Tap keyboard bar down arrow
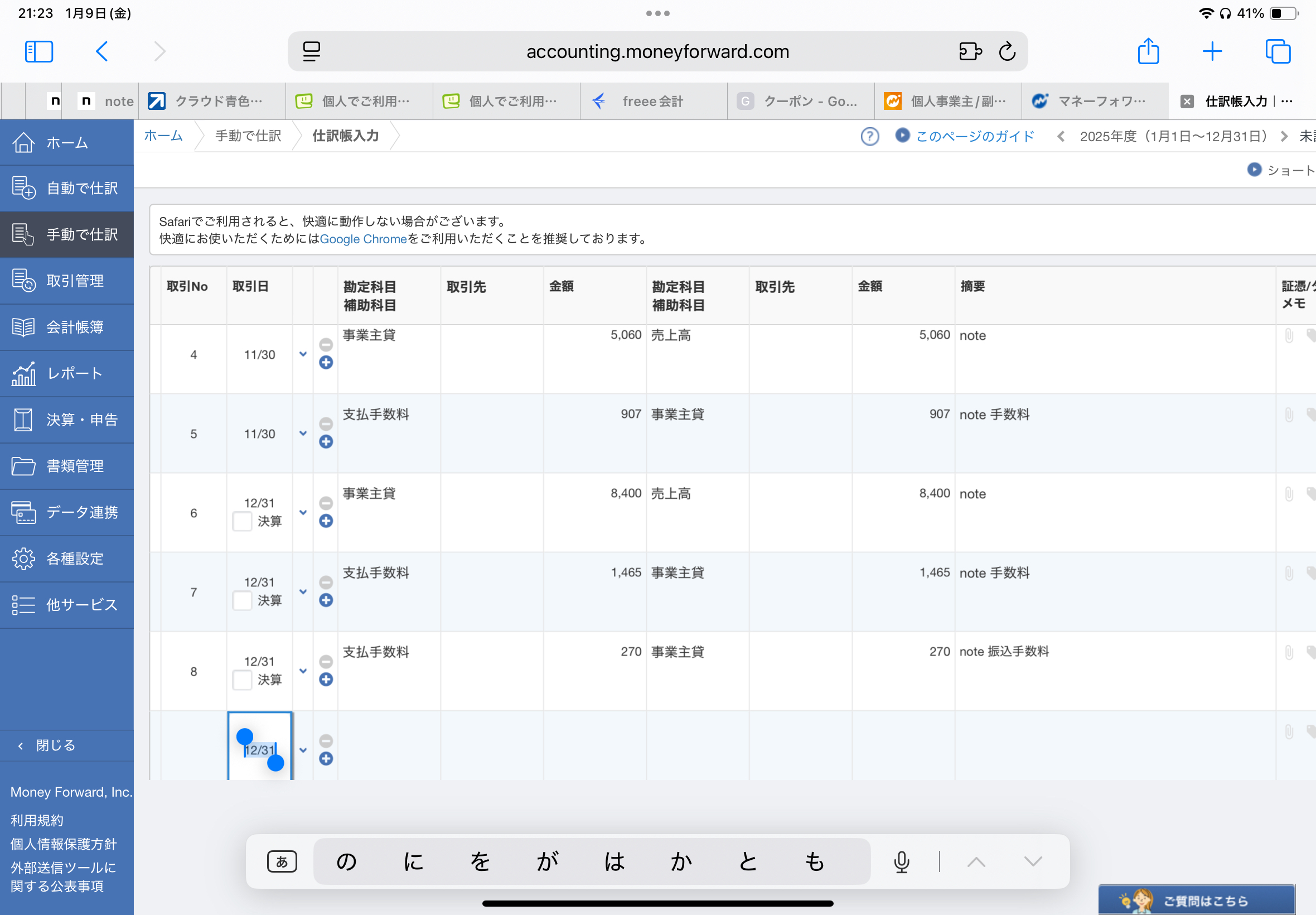1316x915 pixels. pyautogui.click(x=1033, y=861)
